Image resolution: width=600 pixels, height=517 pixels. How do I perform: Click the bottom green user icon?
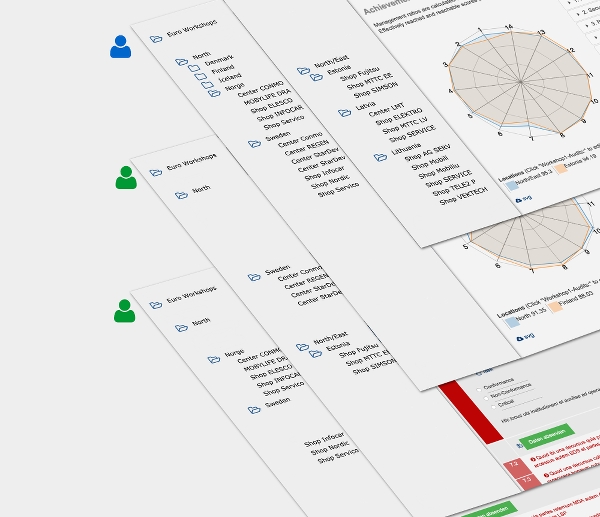(124, 311)
